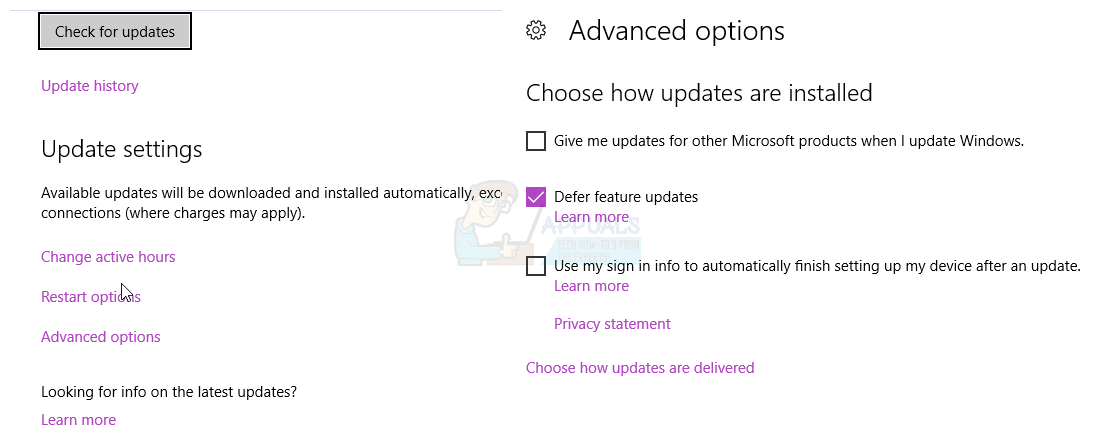Click the Update settings heading
Image resolution: width=1094 pixels, height=444 pixels.
coord(122,149)
